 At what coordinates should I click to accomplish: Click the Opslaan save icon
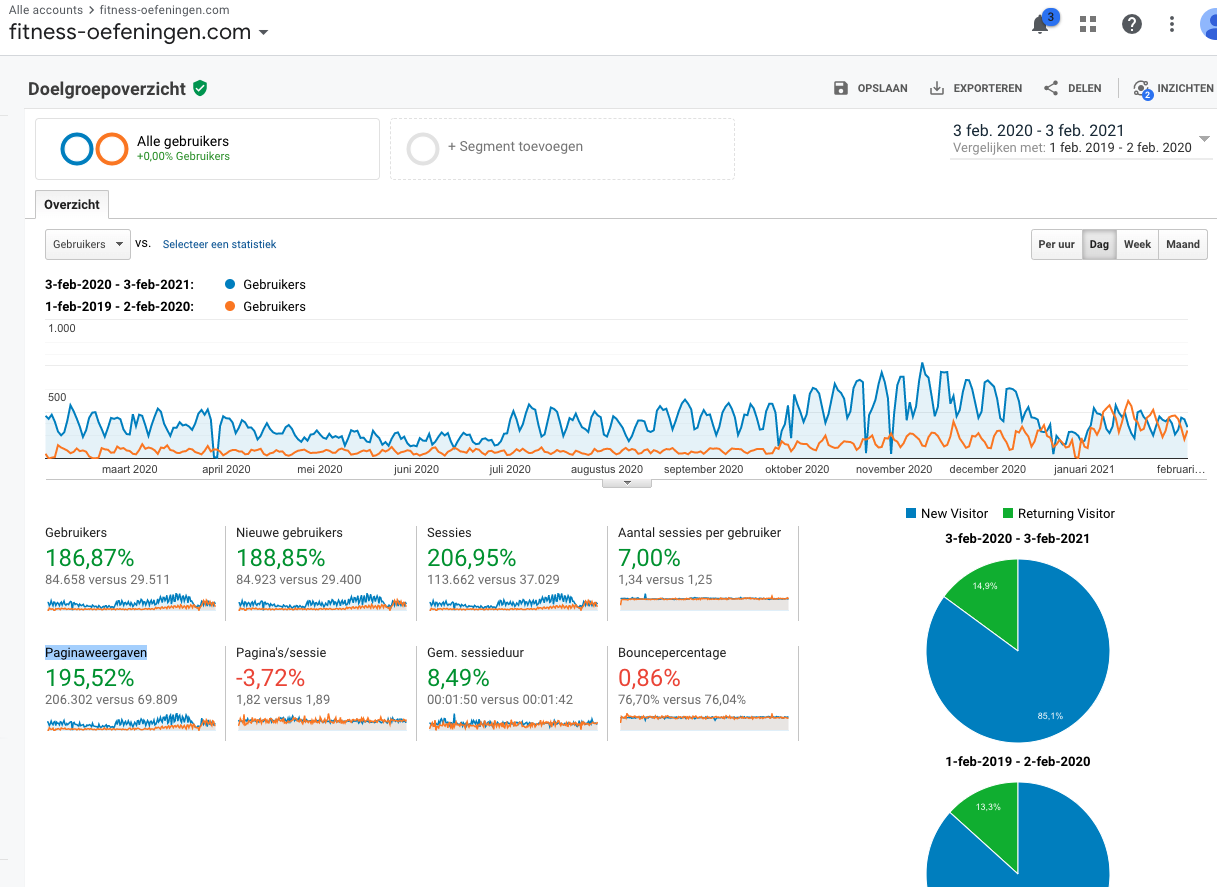point(841,88)
